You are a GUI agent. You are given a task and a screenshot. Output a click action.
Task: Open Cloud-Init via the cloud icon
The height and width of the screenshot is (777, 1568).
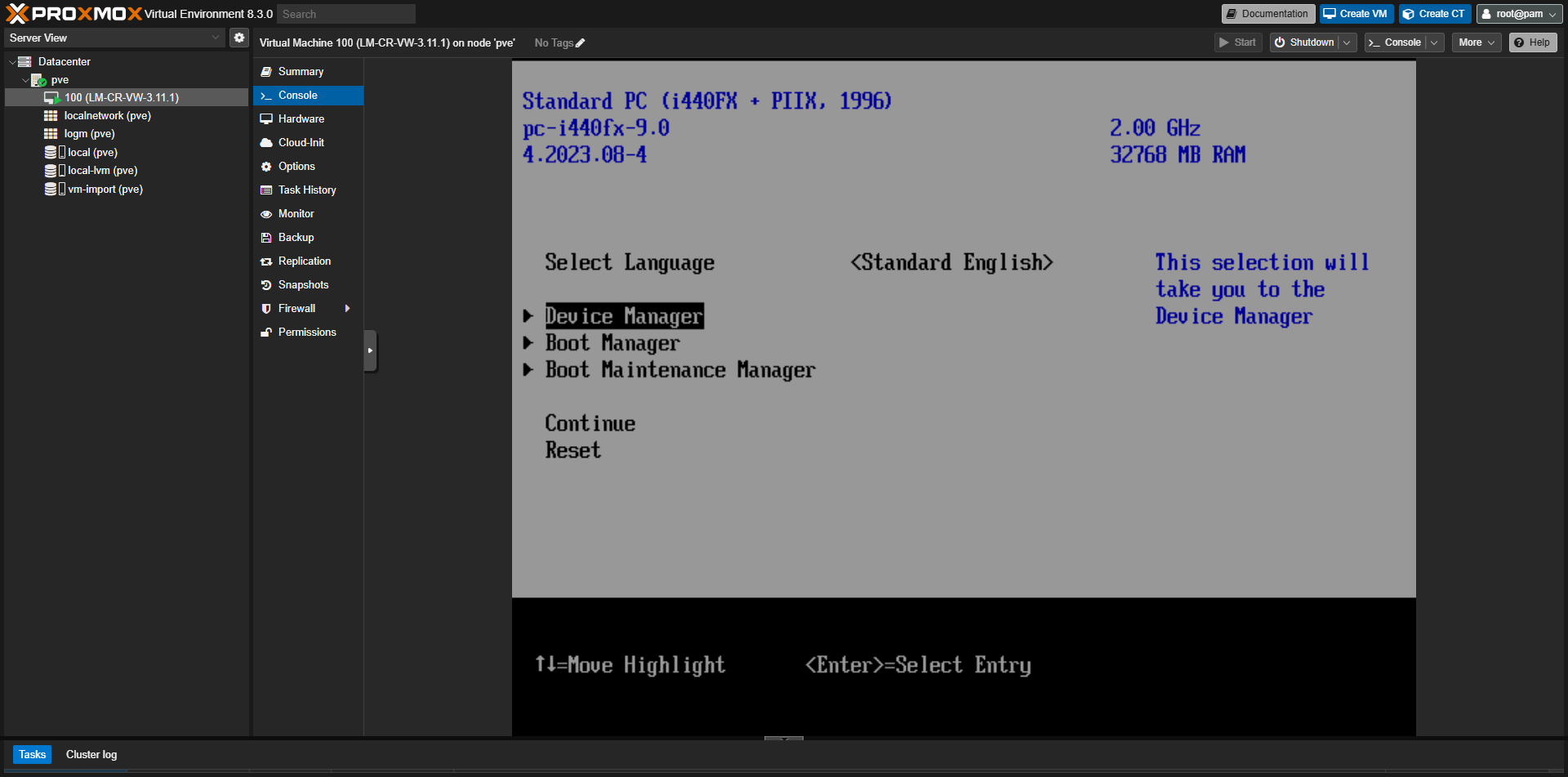point(267,142)
